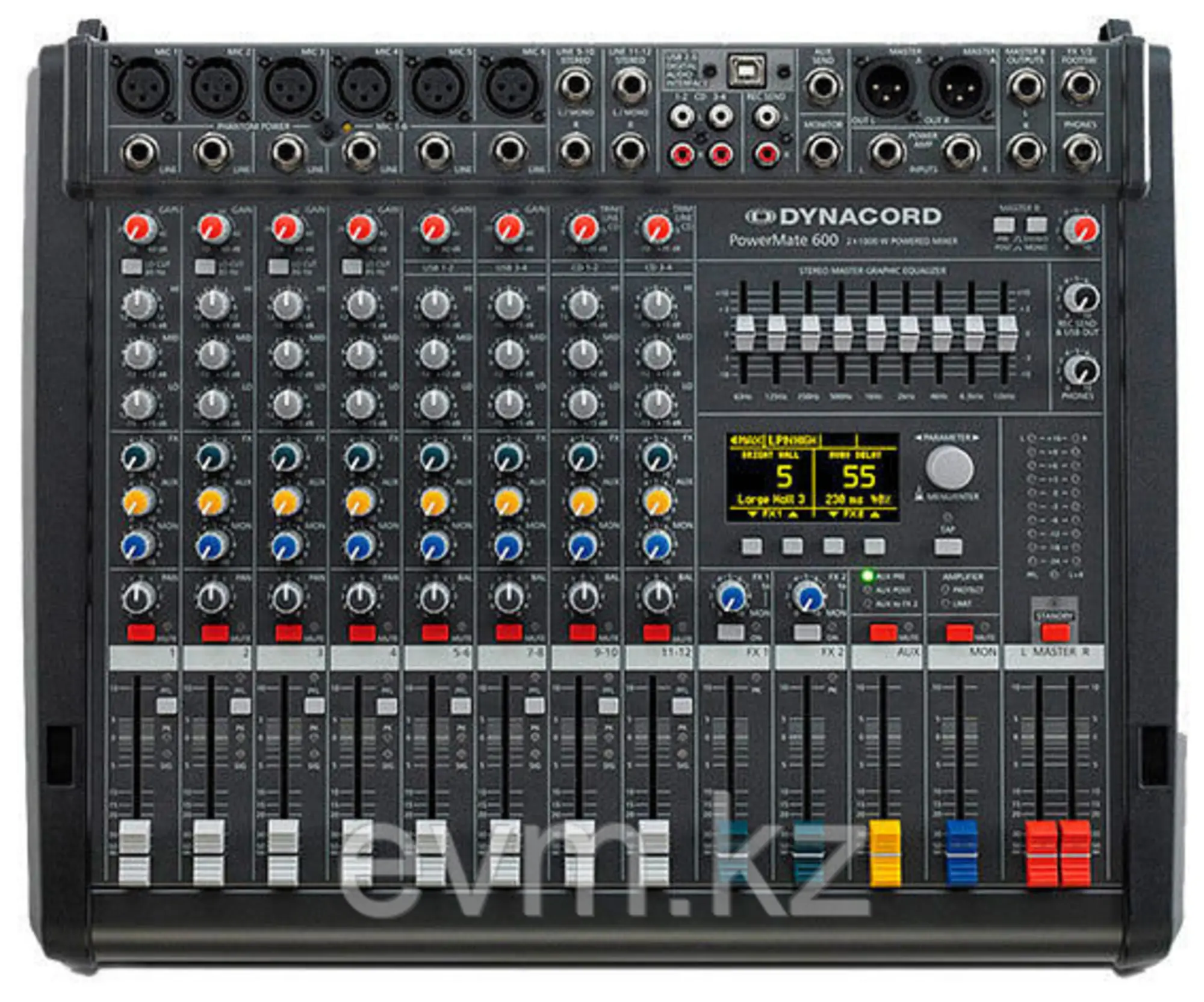Grab the 12kHz graphic equalizer slider
The width and height of the screenshot is (1204, 1002).
[1007, 334]
